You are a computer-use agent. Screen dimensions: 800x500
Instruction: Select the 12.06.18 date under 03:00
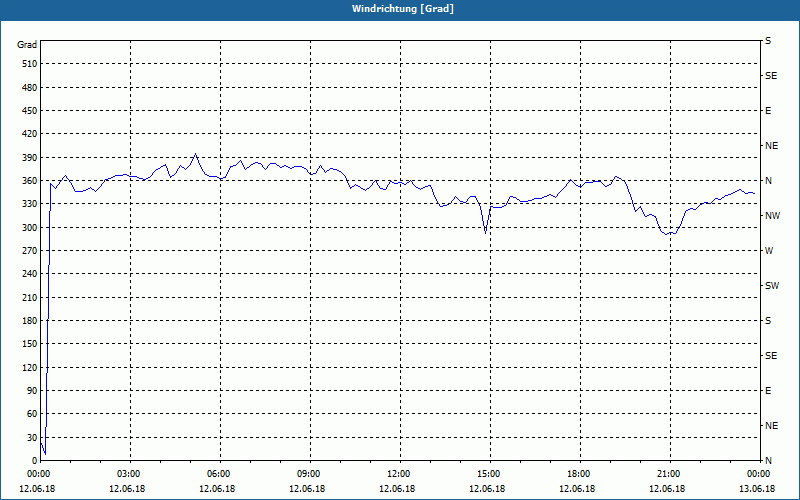127,488
